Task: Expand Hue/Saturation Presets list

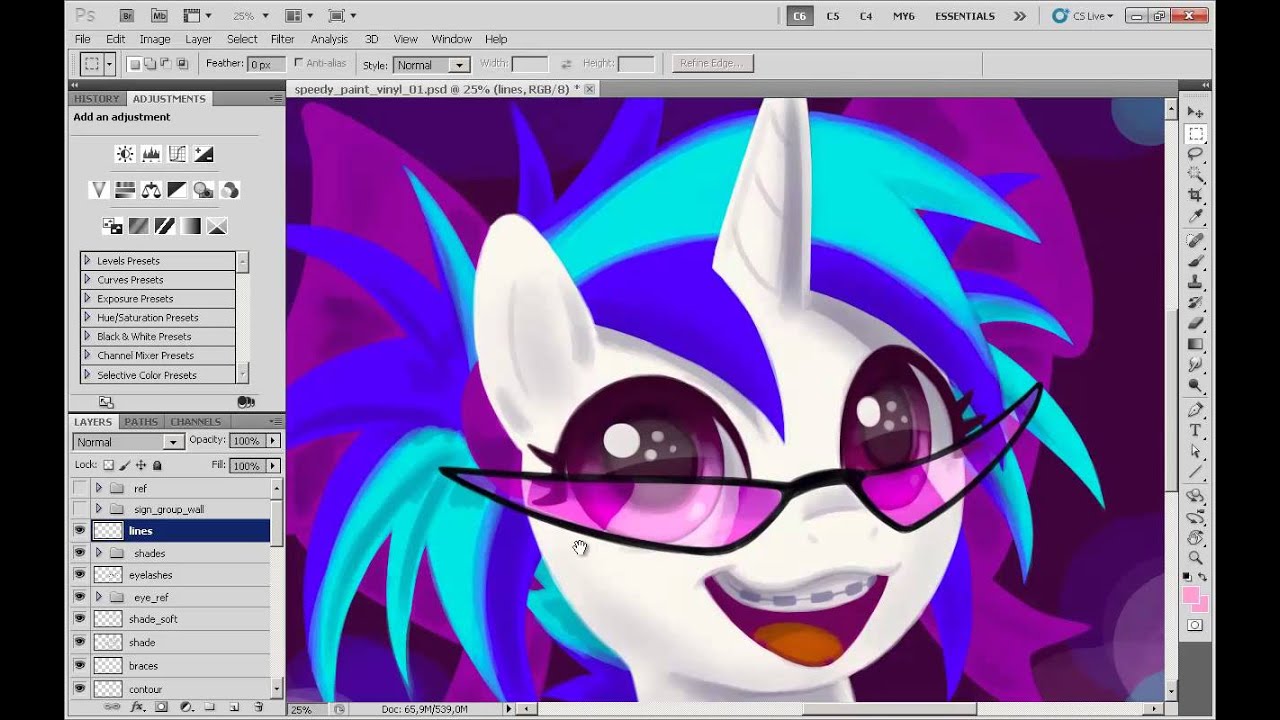Action: pyautogui.click(x=87, y=317)
